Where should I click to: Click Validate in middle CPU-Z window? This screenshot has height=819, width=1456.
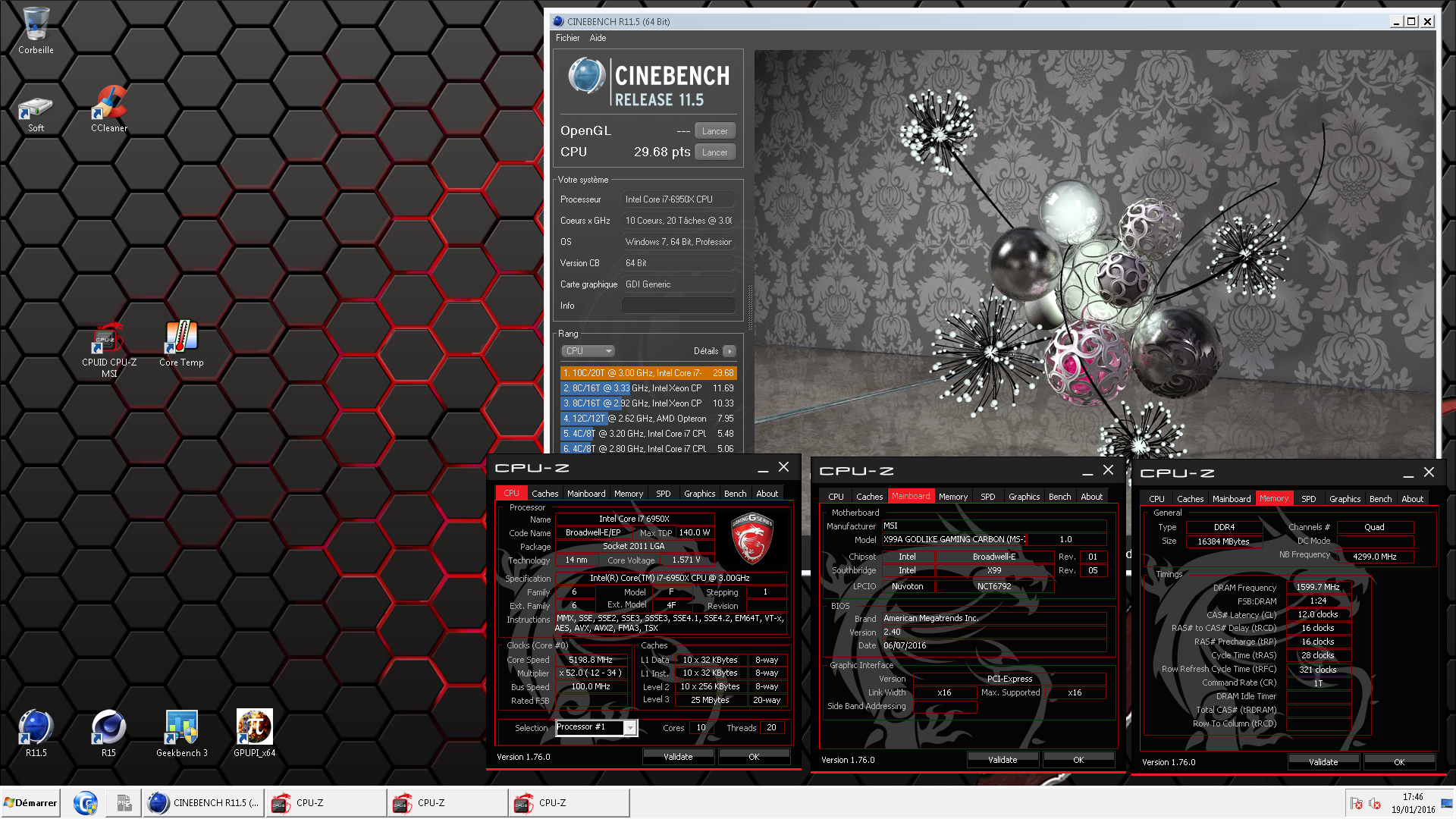point(1003,760)
